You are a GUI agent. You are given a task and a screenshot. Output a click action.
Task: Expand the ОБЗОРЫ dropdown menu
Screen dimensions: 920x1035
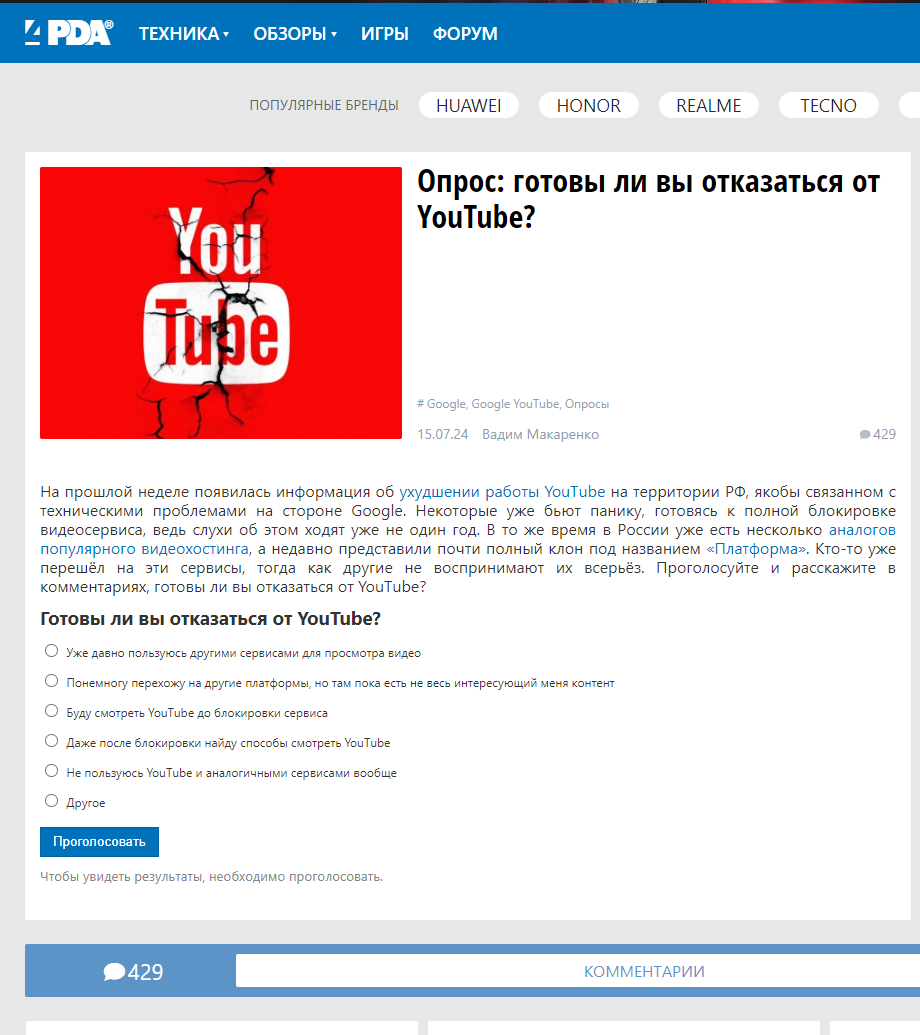click(295, 34)
